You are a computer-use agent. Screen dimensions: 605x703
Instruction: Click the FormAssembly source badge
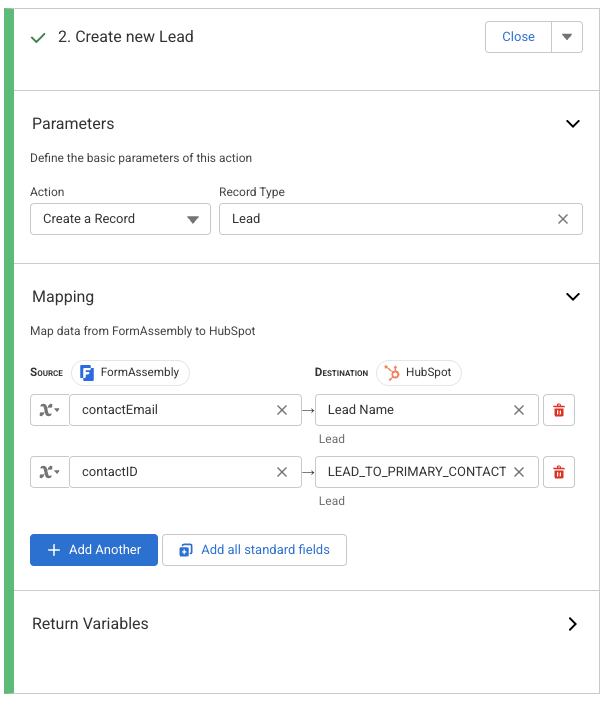pyautogui.click(x=130, y=372)
